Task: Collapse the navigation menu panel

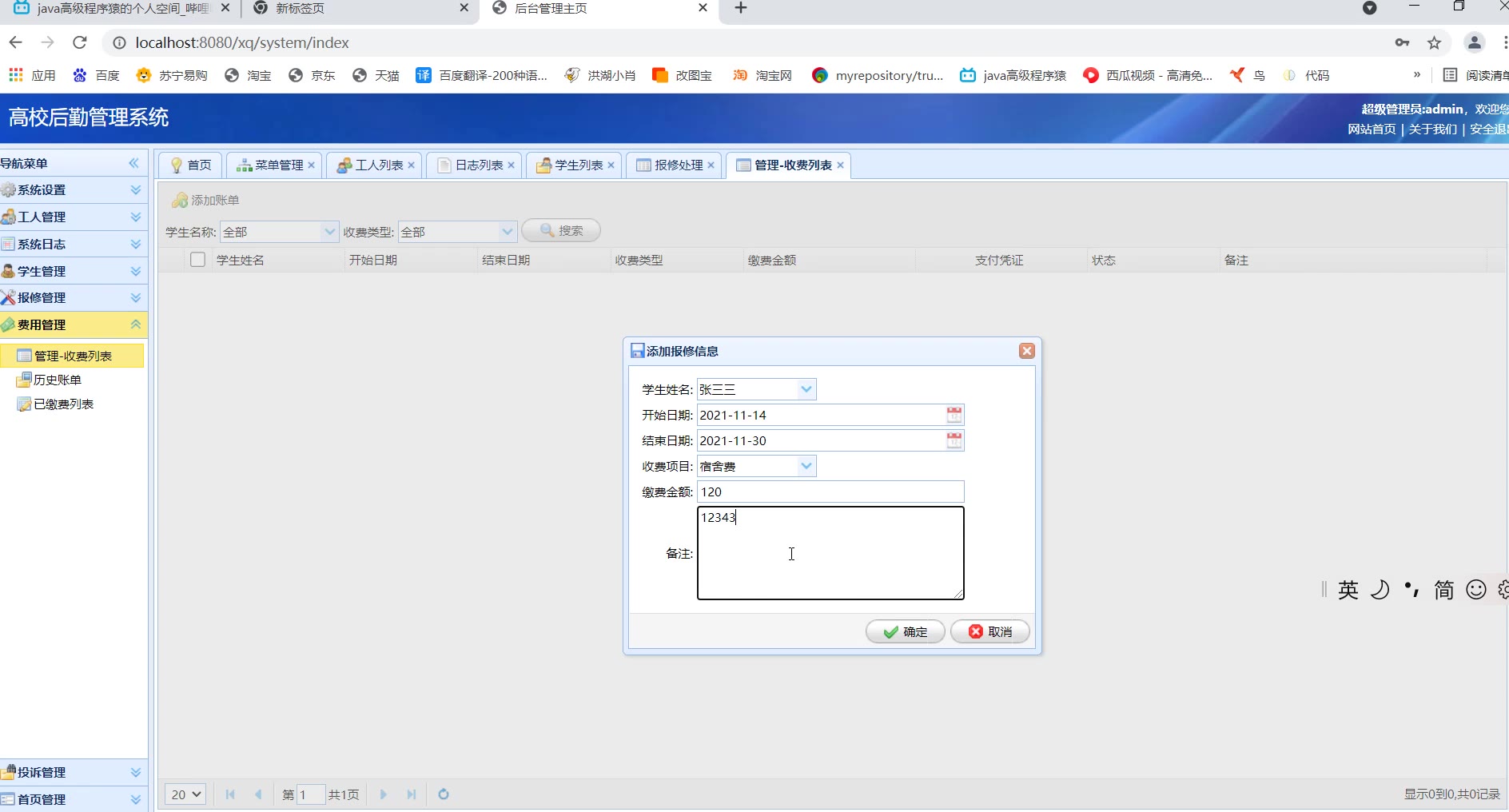Action: point(133,163)
